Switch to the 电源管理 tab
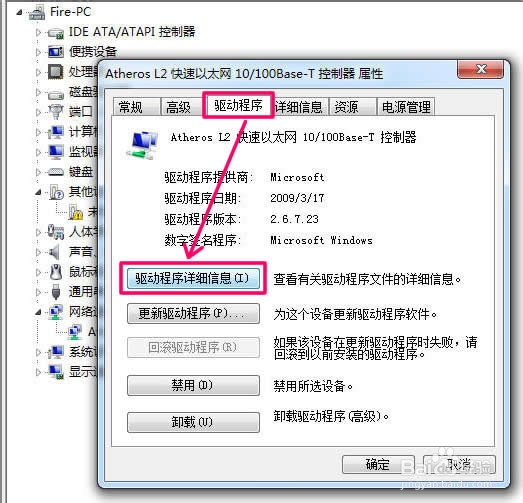The image size is (523, 503). [x=406, y=107]
